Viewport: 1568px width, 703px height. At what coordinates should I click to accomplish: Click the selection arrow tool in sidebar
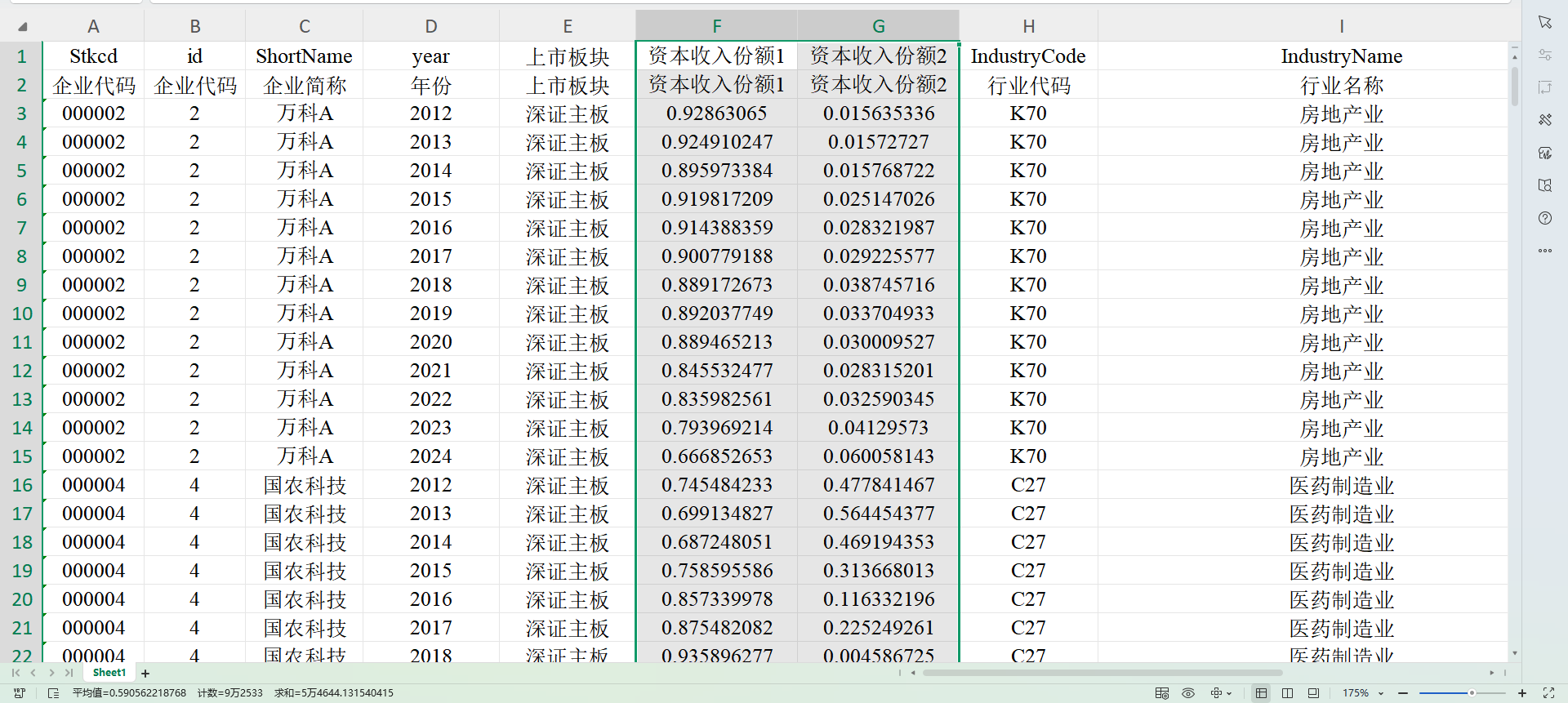(1544, 22)
